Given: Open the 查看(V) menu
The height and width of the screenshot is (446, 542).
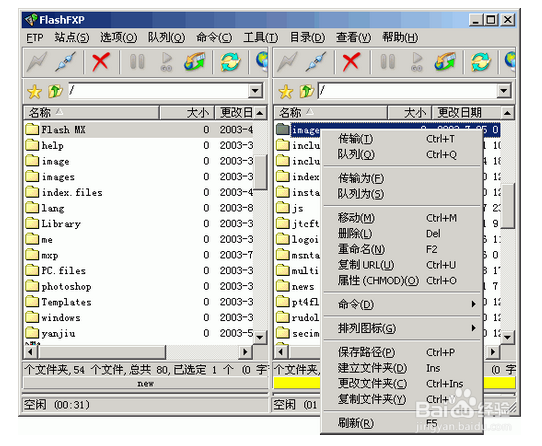Looking at the screenshot, I should [x=353, y=37].
